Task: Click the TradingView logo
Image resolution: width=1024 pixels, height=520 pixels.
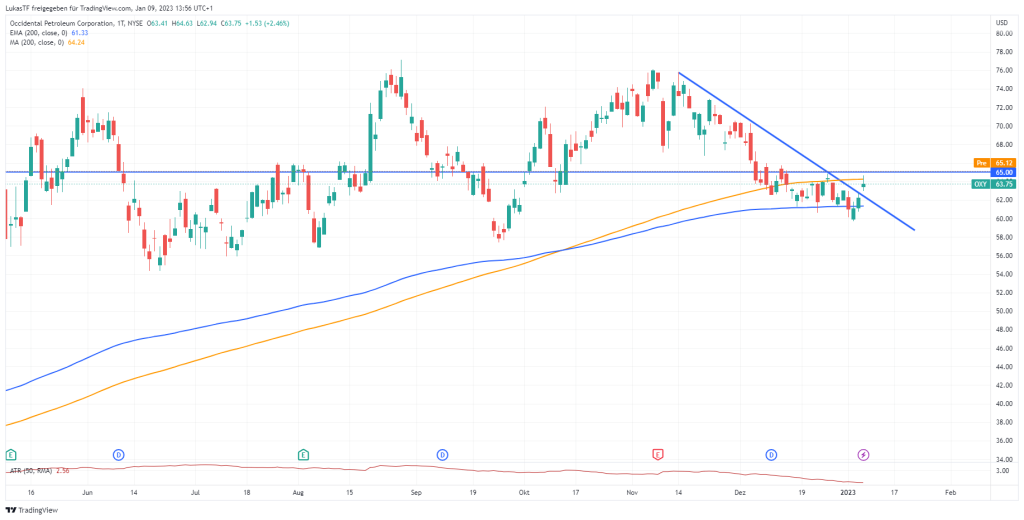Action: point(32,510)
